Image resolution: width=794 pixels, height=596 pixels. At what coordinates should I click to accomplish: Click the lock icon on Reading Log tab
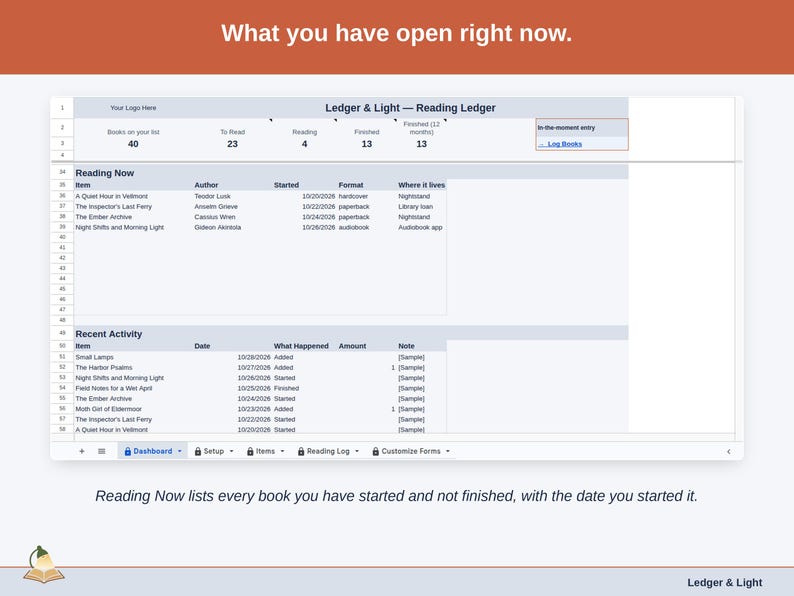(301, 451)
